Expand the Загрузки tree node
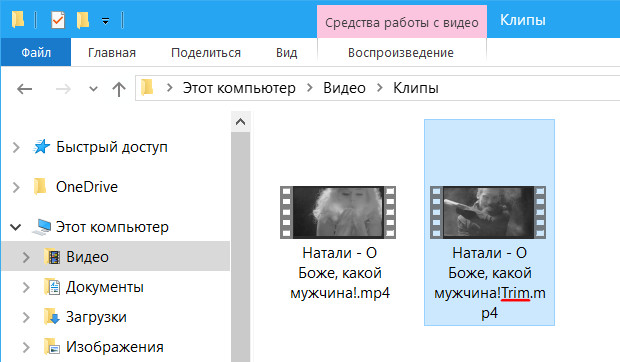Viewport: 620px width, 362px height. point(26,317)
